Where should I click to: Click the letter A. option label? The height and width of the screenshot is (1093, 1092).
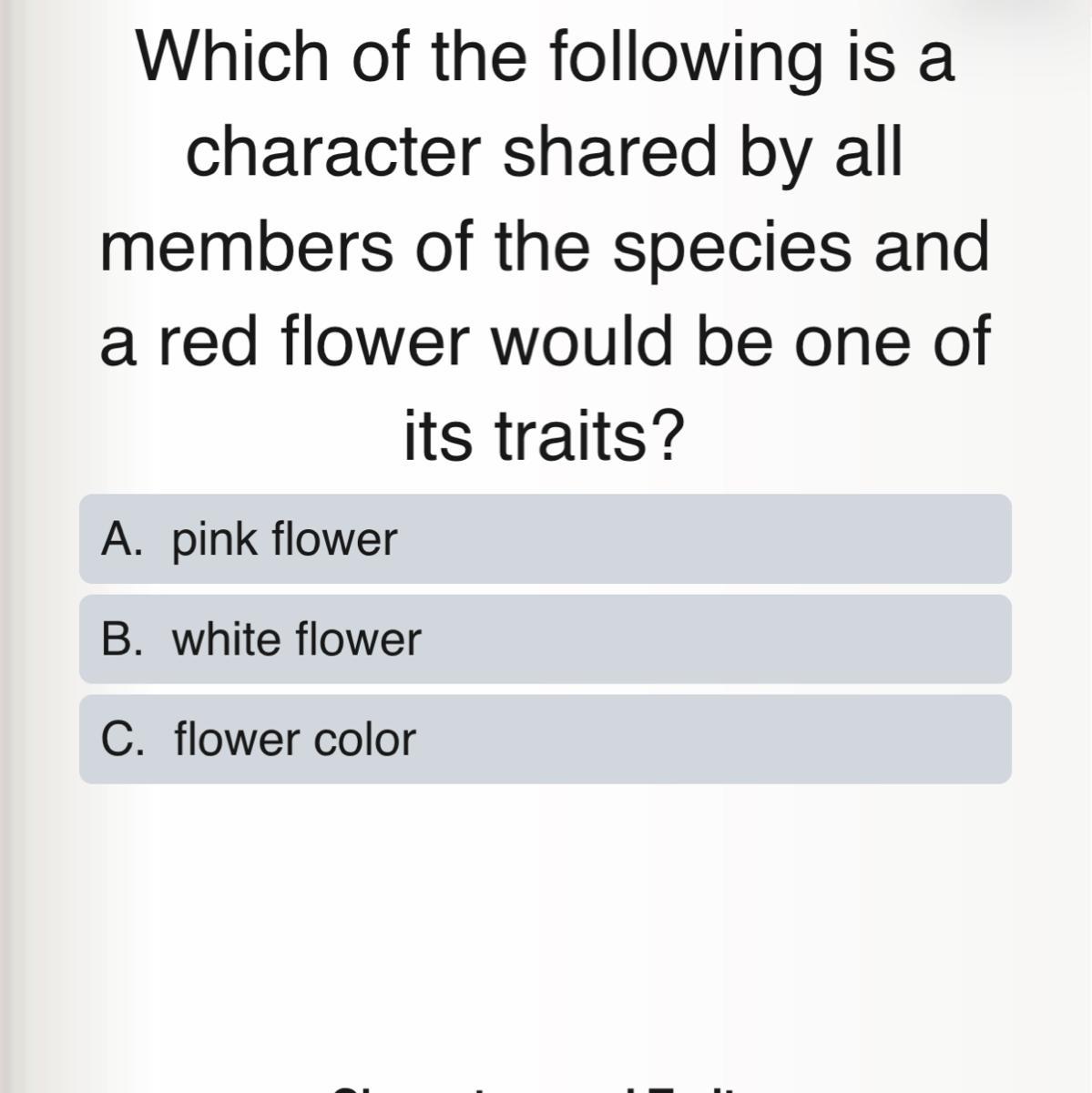[122, 539]
